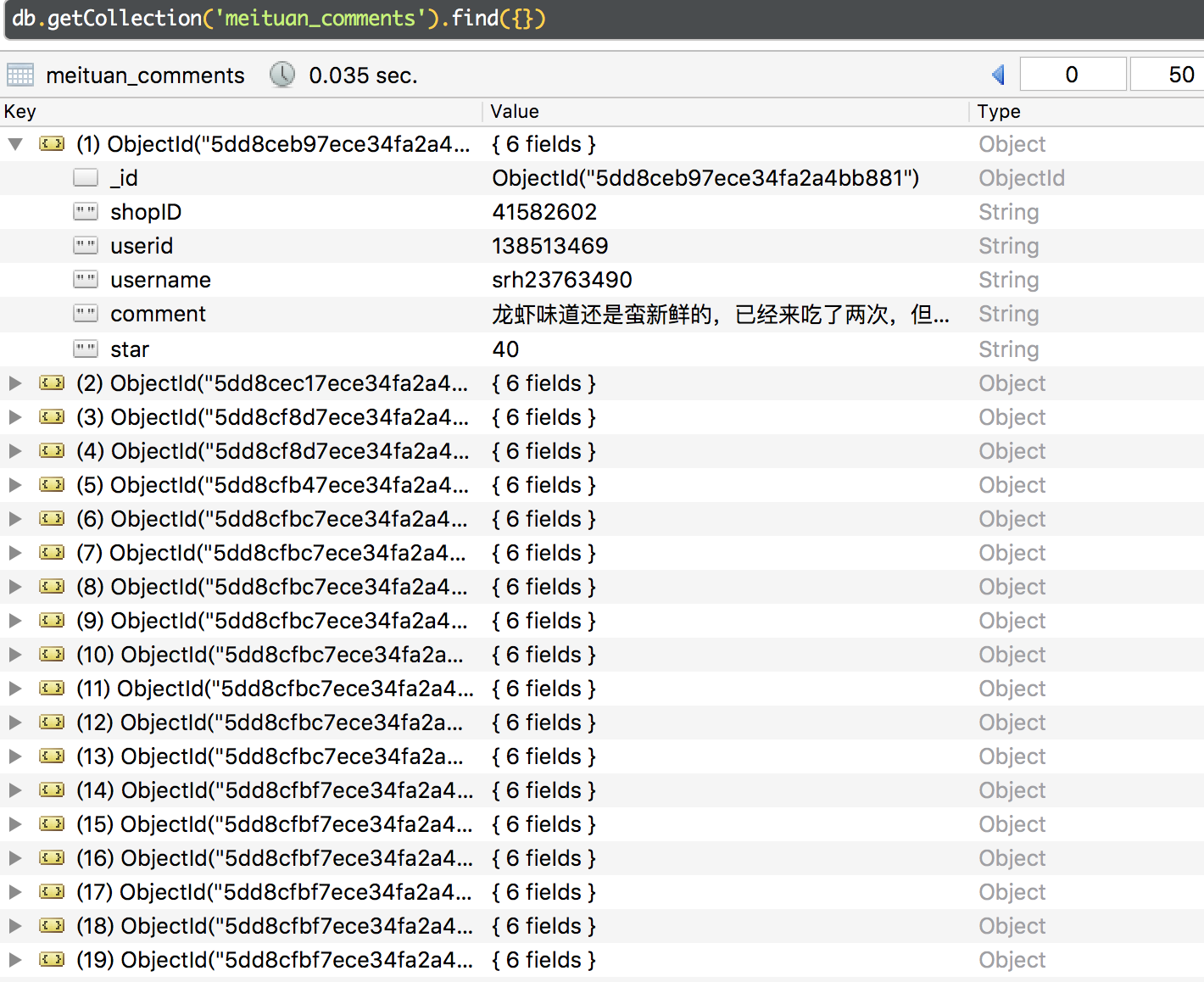Image resolution: width=1204 pixels, height=982 pixels.
Task: Click the limit input field showing 50
Action: click(1168, 75)
